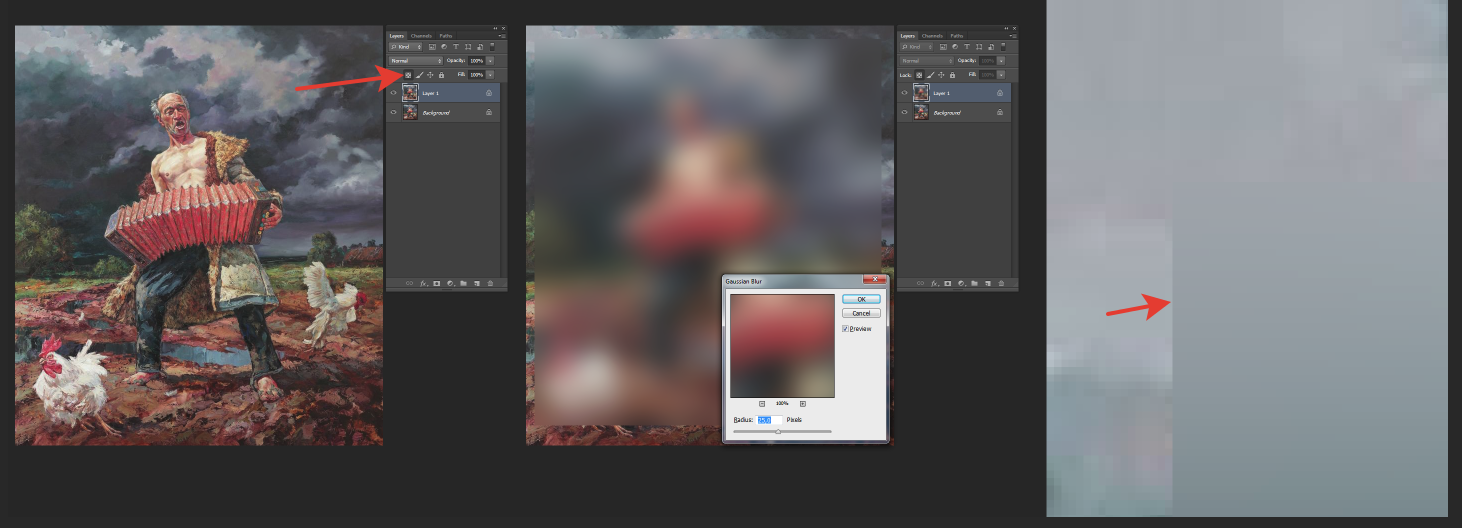The width and height of the screenshot is (1462, 528).
Task: Open Fill slider arrow in the blurred painting's panel
Action: (x=1001, y=75)
